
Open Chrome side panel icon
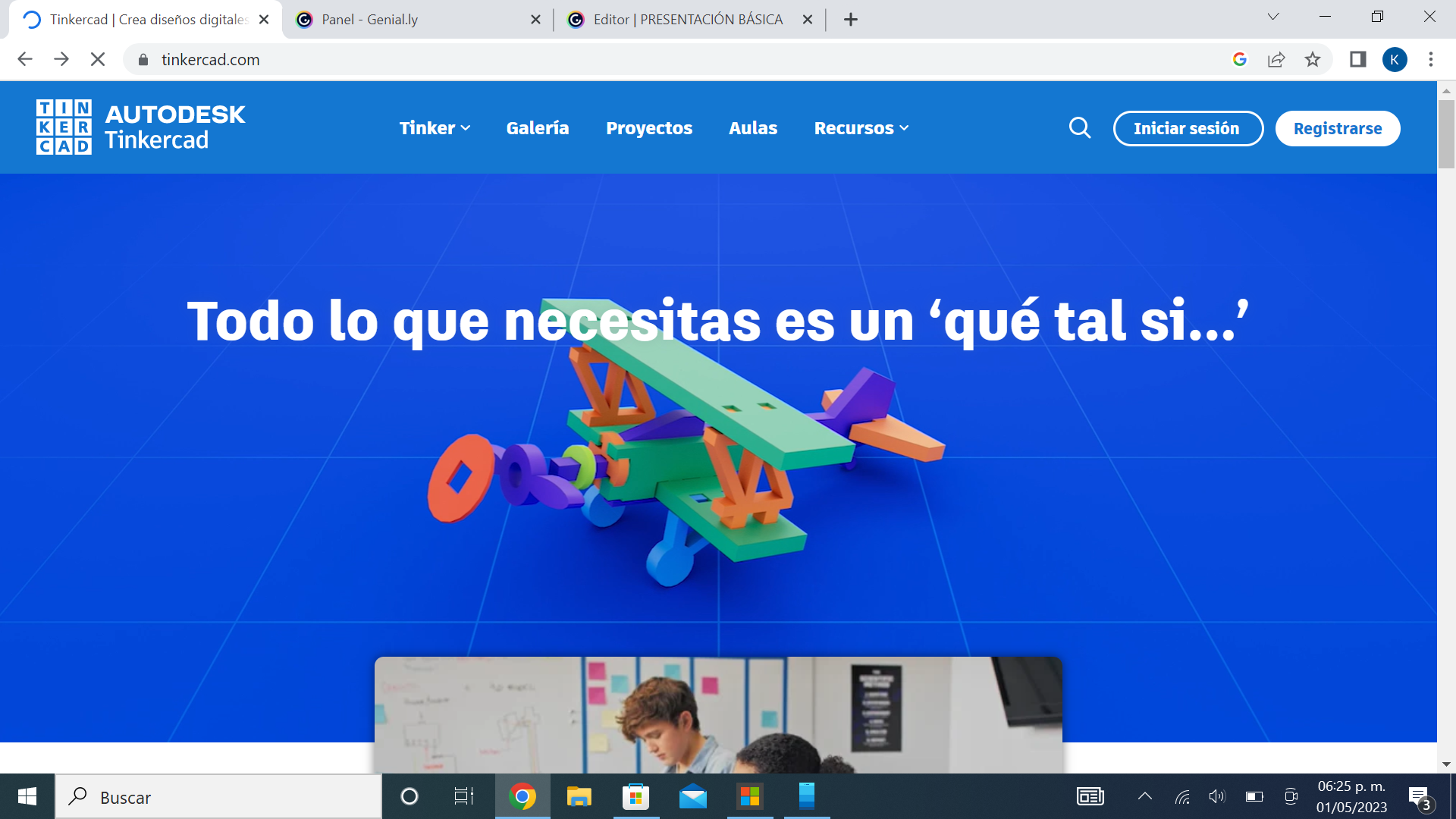pos(1357,59)
